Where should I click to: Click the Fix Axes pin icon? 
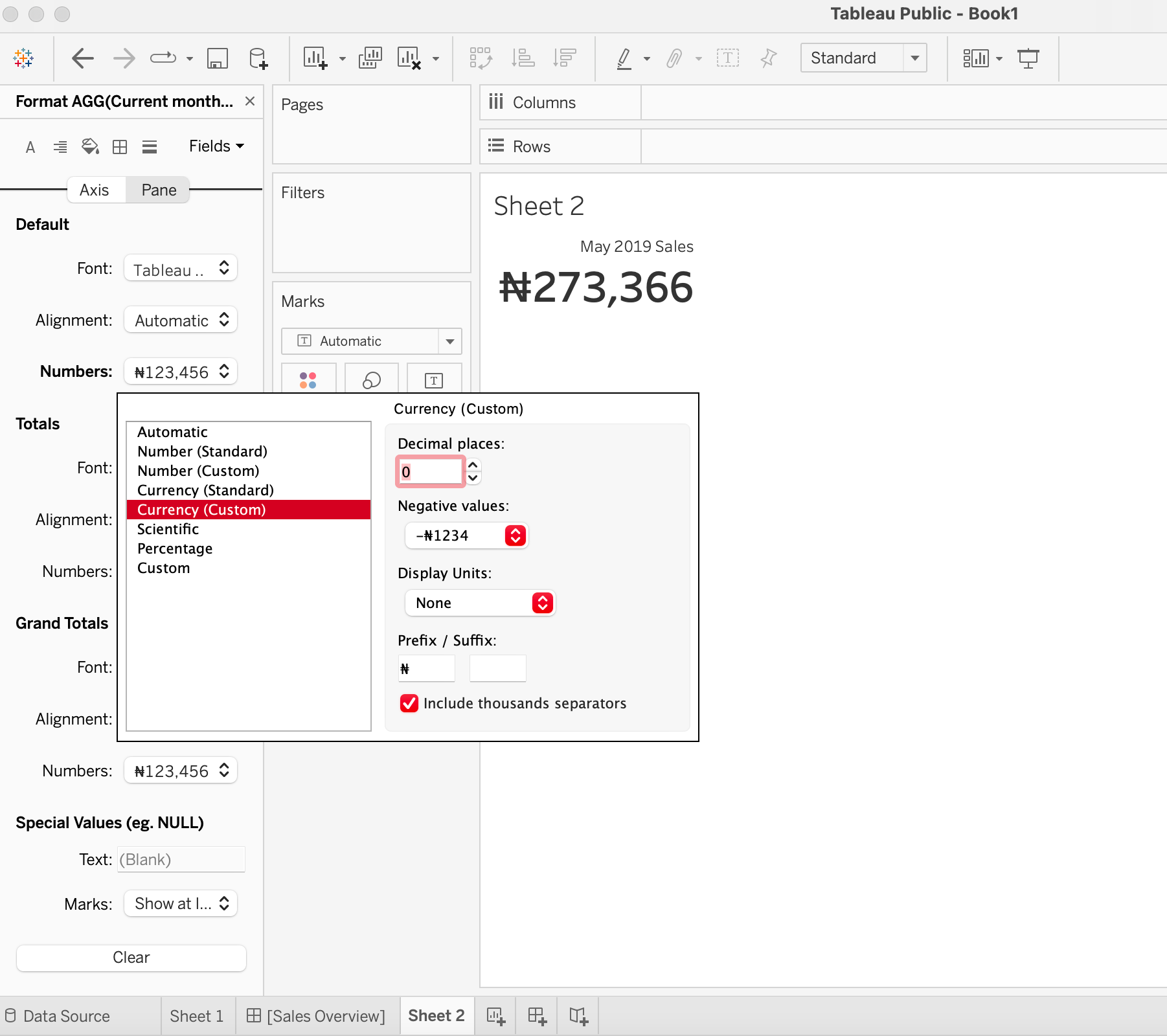point(769,58)
